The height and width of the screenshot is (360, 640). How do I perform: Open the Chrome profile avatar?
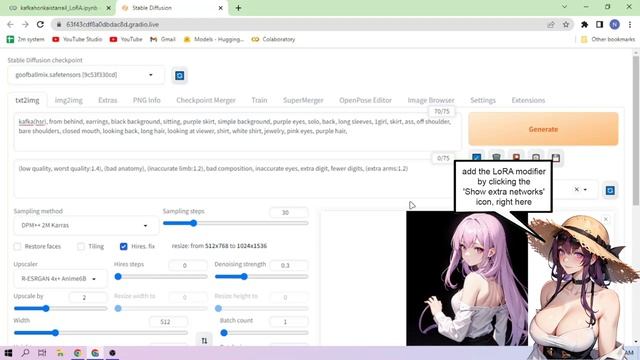point(614,24)
